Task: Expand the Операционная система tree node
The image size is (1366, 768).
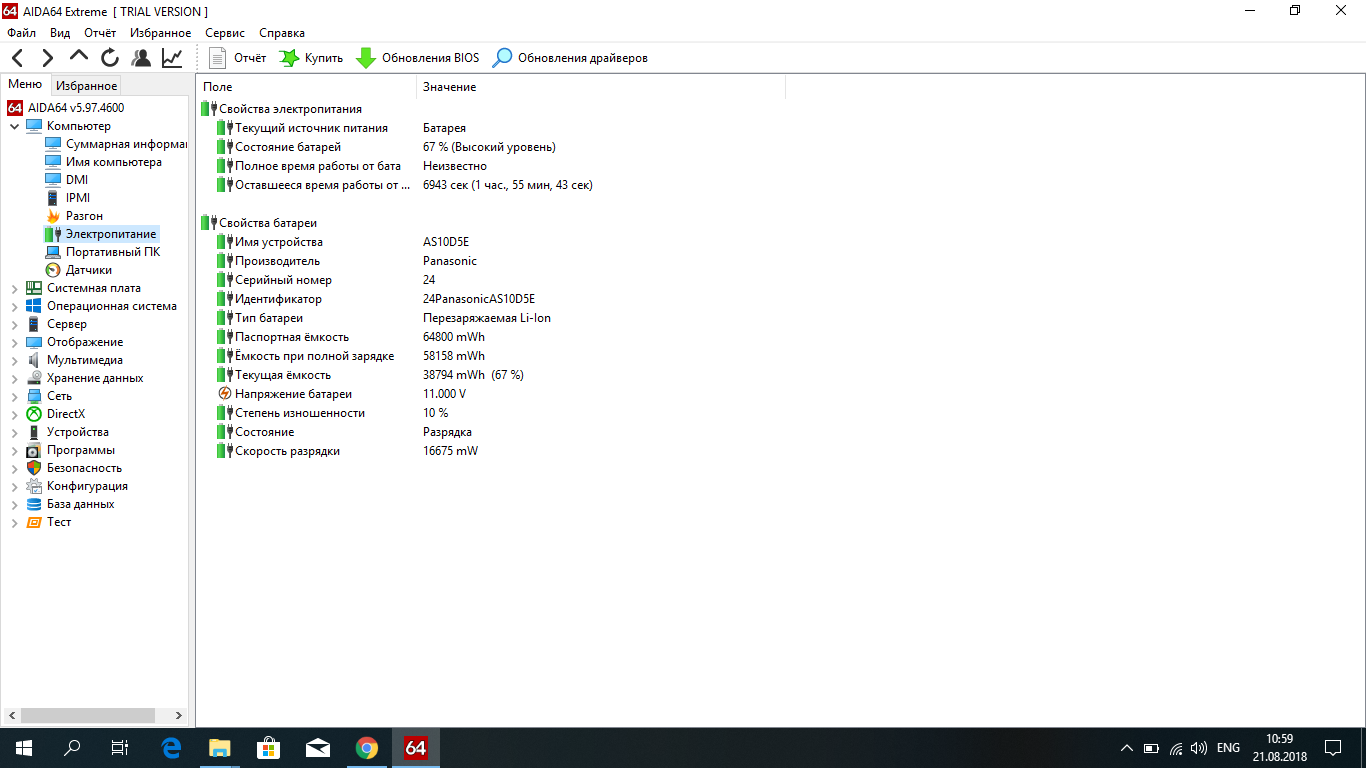Action: coord(14,307)
